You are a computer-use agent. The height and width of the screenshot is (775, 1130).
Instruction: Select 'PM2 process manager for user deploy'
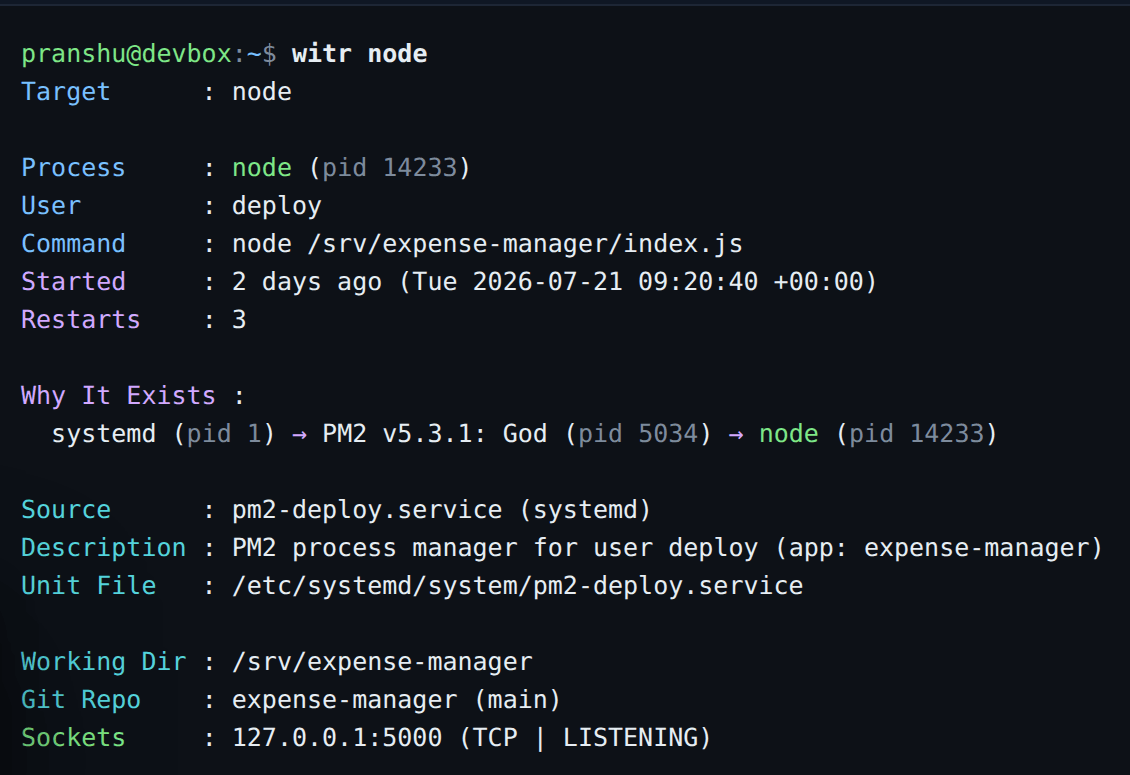click(x=495, y=548)
